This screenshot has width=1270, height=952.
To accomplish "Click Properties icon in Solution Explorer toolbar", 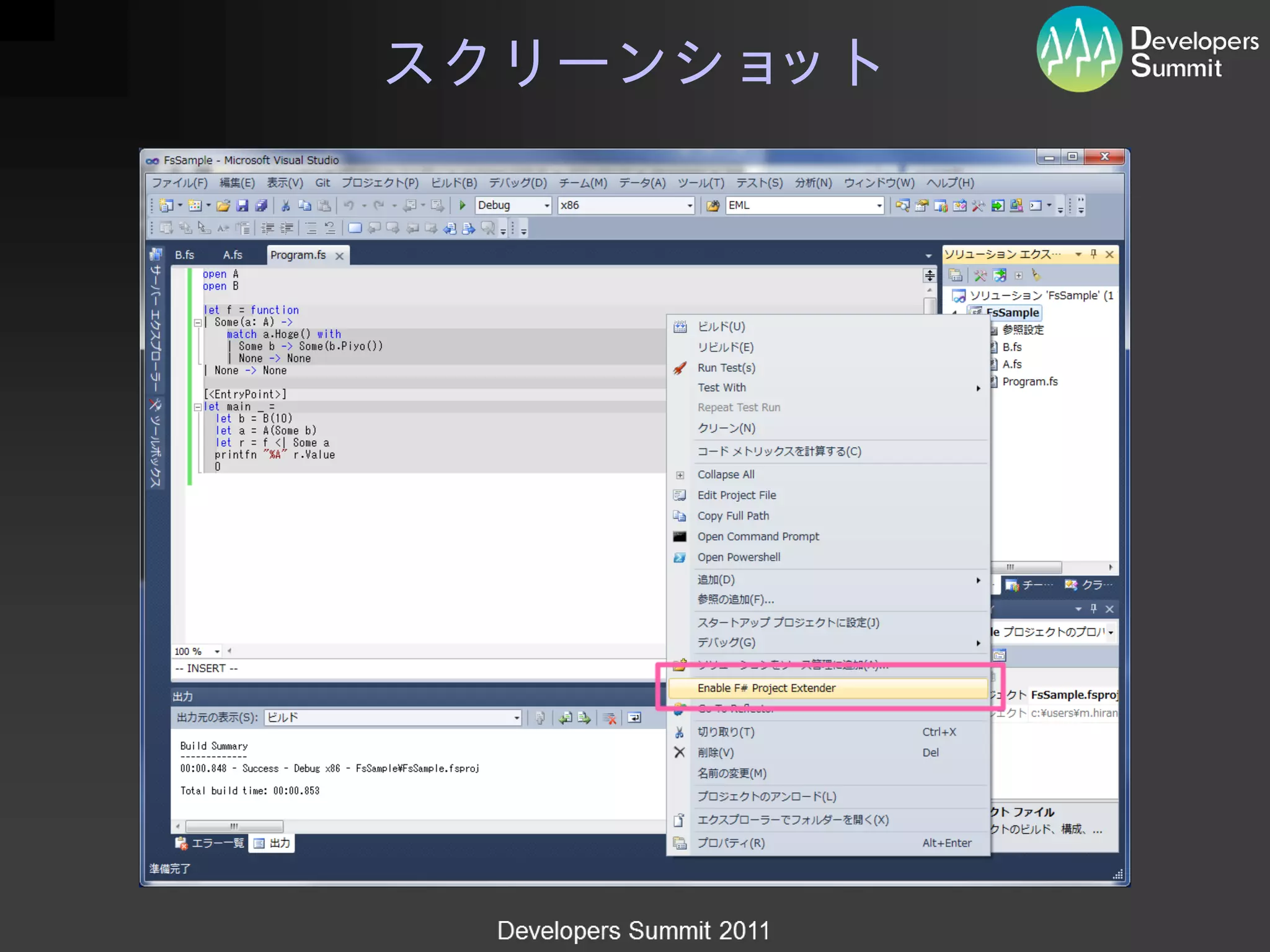I will [956, 275].
